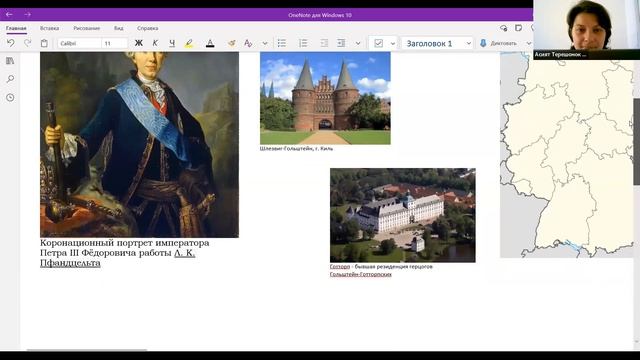Apply yellow text highlight

tap(189, 43)
